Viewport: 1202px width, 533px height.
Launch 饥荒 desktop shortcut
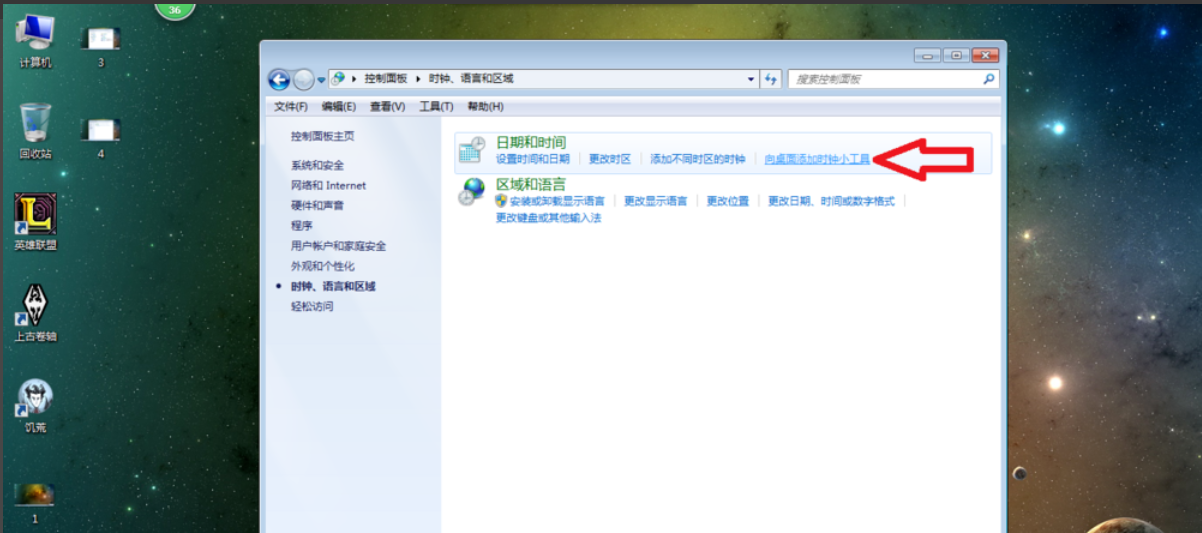coord(36,398)
